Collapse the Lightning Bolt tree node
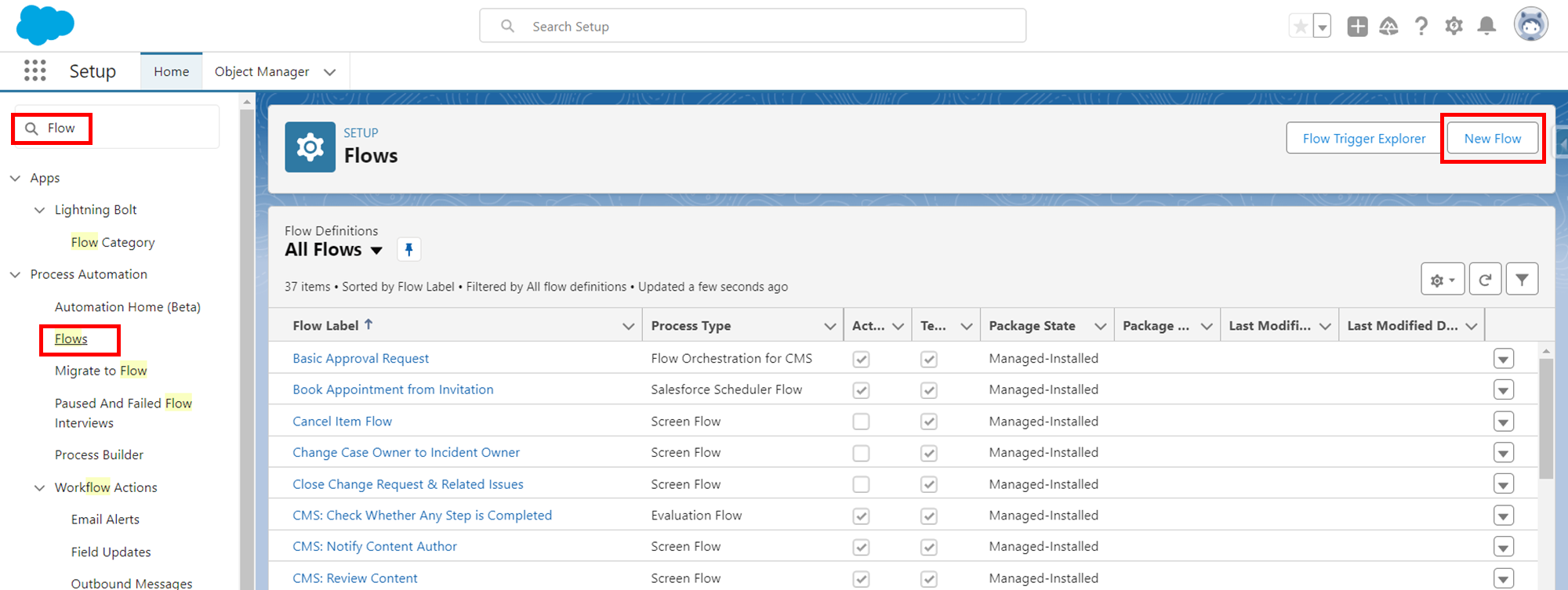The image size is (1568, 590). coord(40,210)
